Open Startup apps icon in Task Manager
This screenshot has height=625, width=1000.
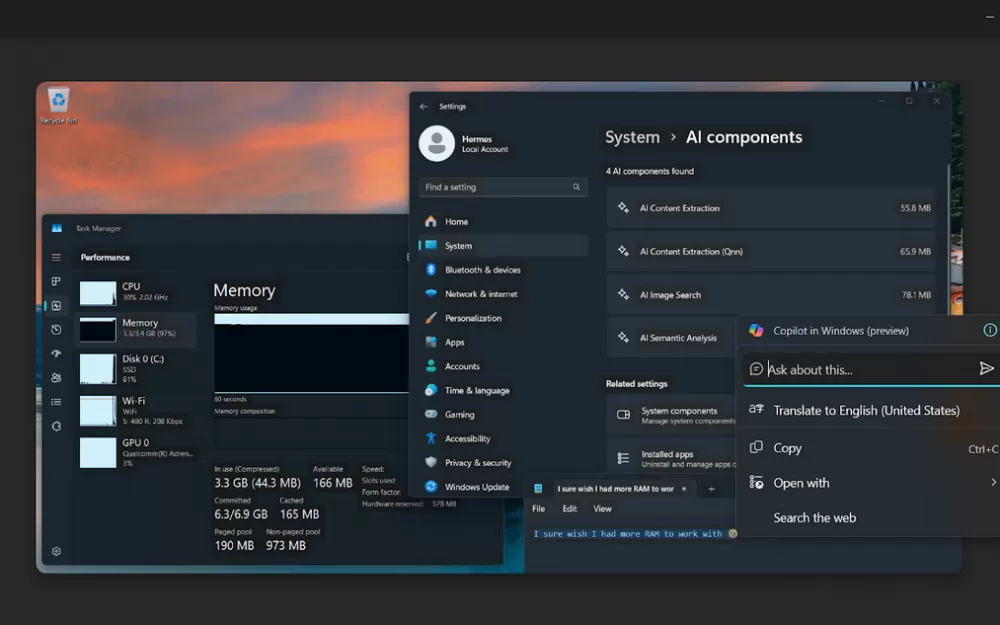pos(56,353)
